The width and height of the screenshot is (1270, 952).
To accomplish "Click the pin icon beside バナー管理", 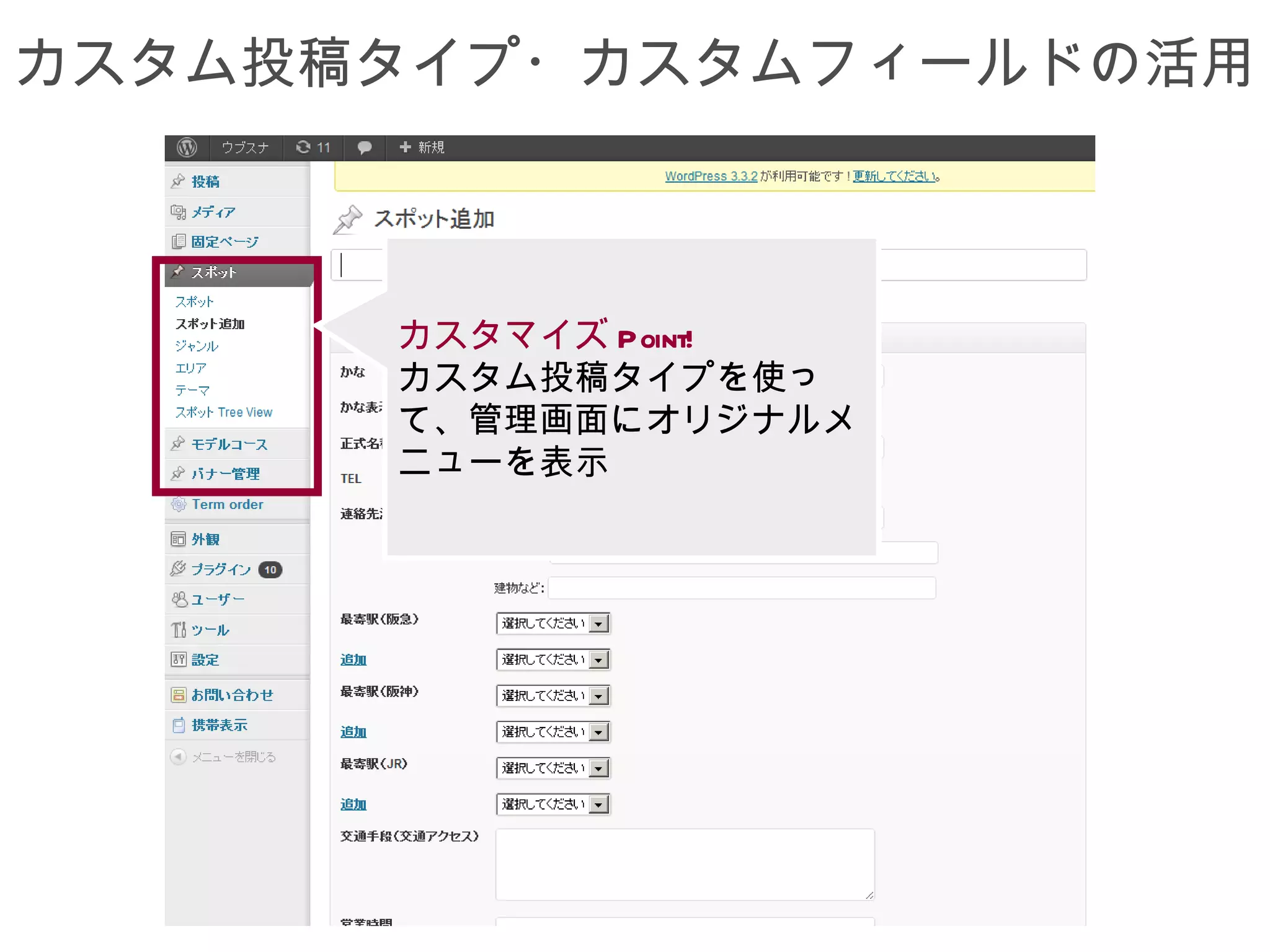I will [x=178, y=474].
